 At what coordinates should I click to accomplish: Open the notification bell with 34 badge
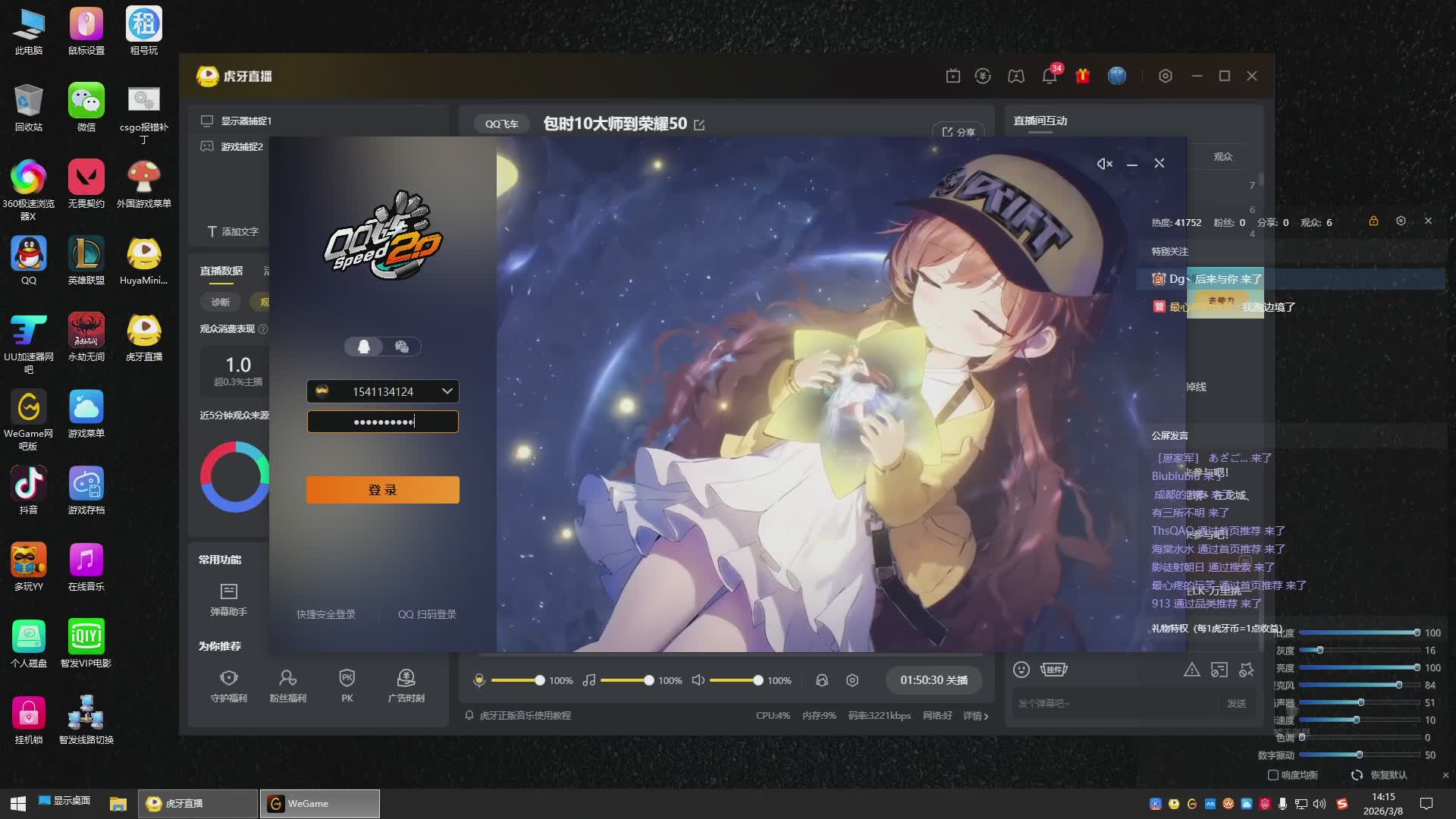click(1050, 76)
